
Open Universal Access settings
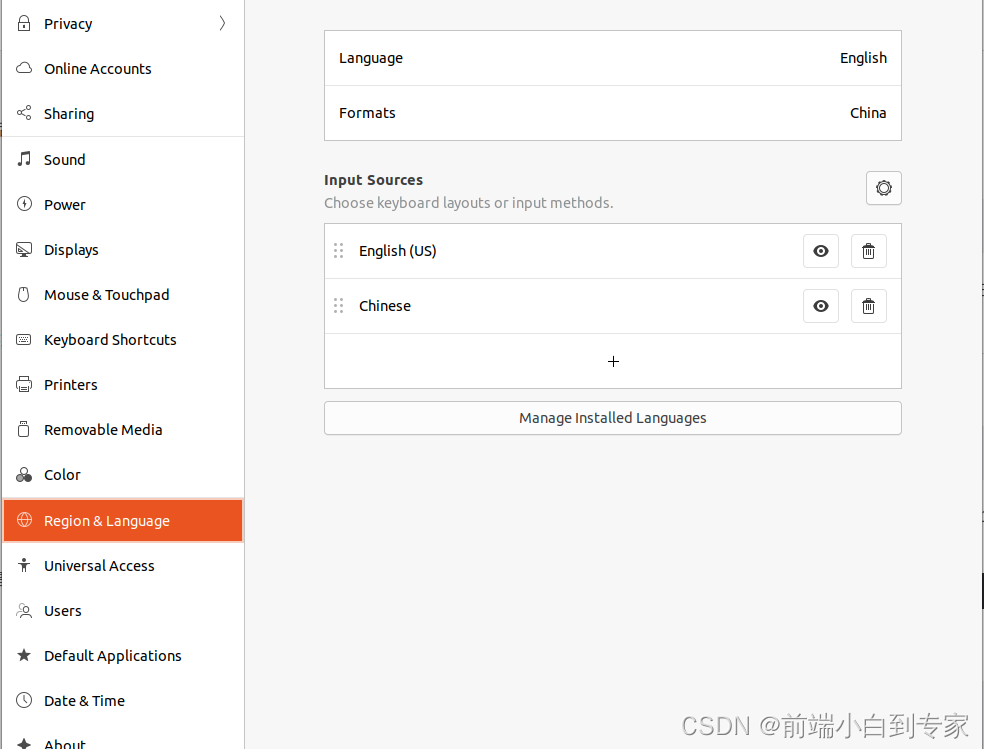pos(123,566)
